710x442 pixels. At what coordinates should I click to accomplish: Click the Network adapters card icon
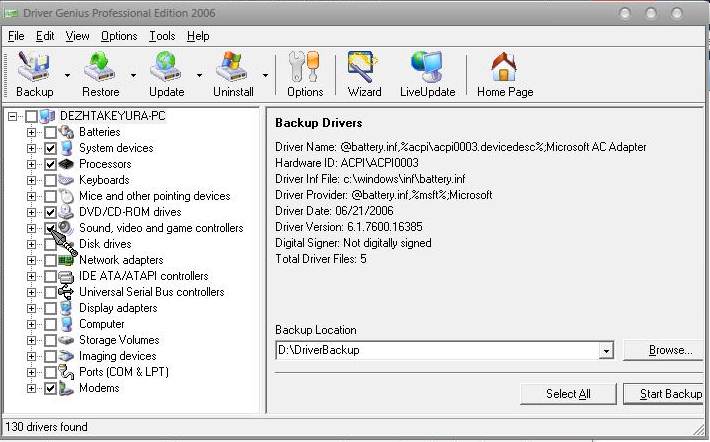(66, 260)
